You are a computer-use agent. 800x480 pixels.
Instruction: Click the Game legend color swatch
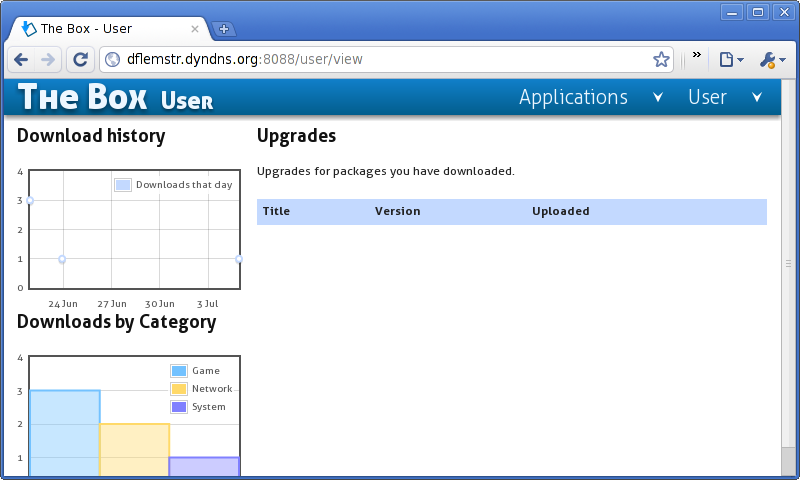(179, 371)
